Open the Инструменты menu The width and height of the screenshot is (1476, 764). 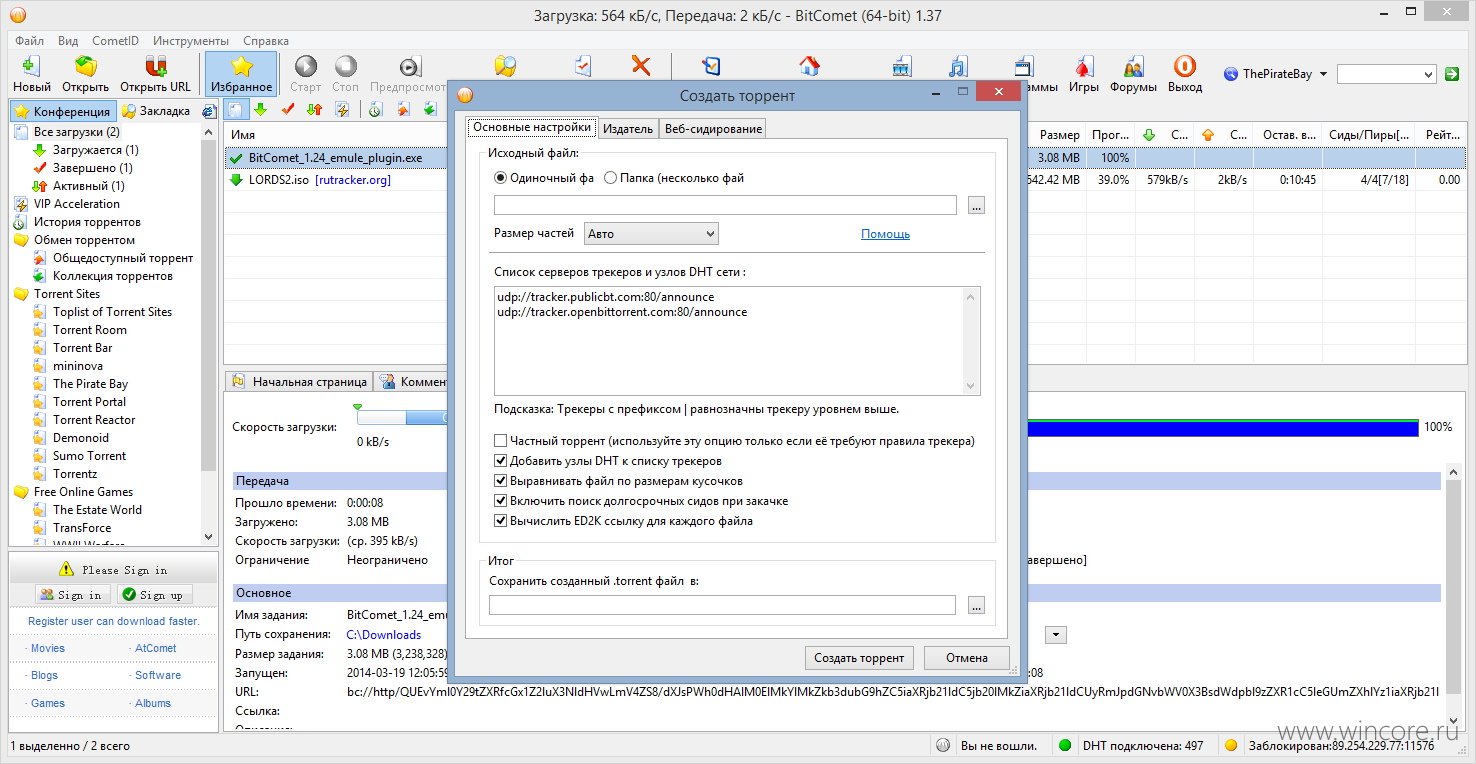[191, 41]
